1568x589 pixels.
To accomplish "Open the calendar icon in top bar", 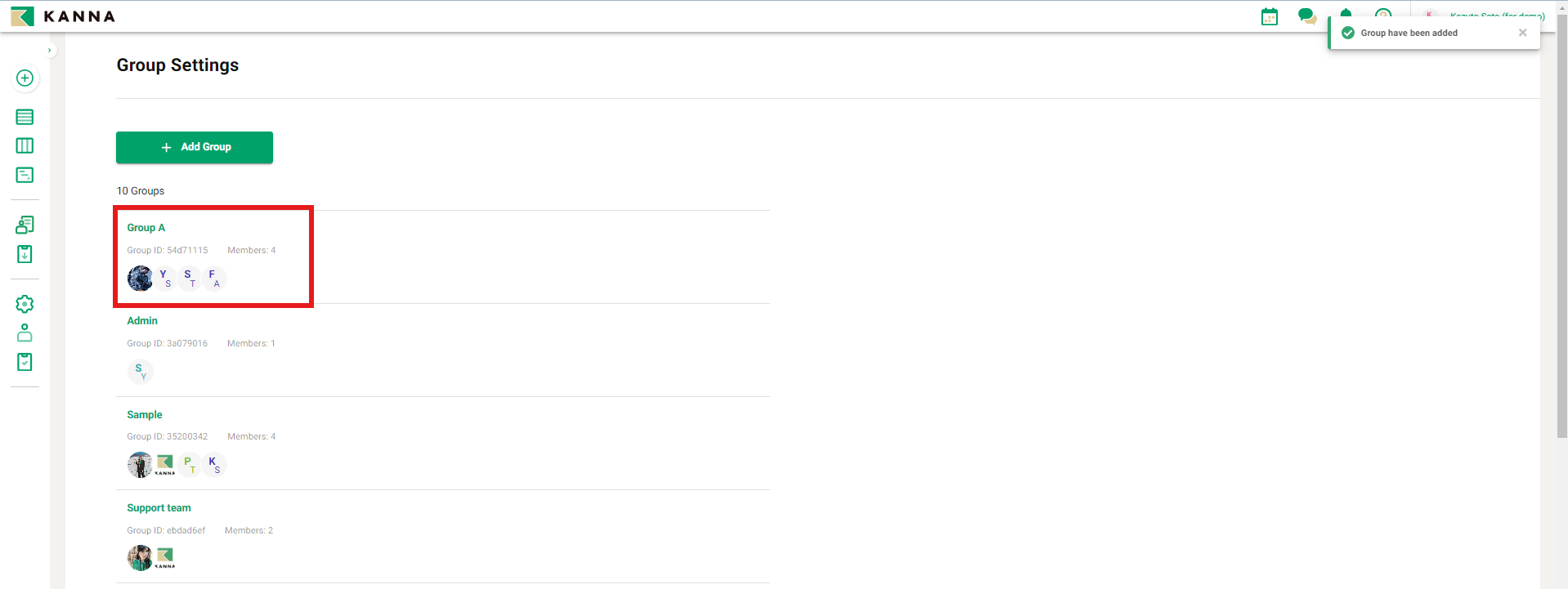I will [1269, 16].
